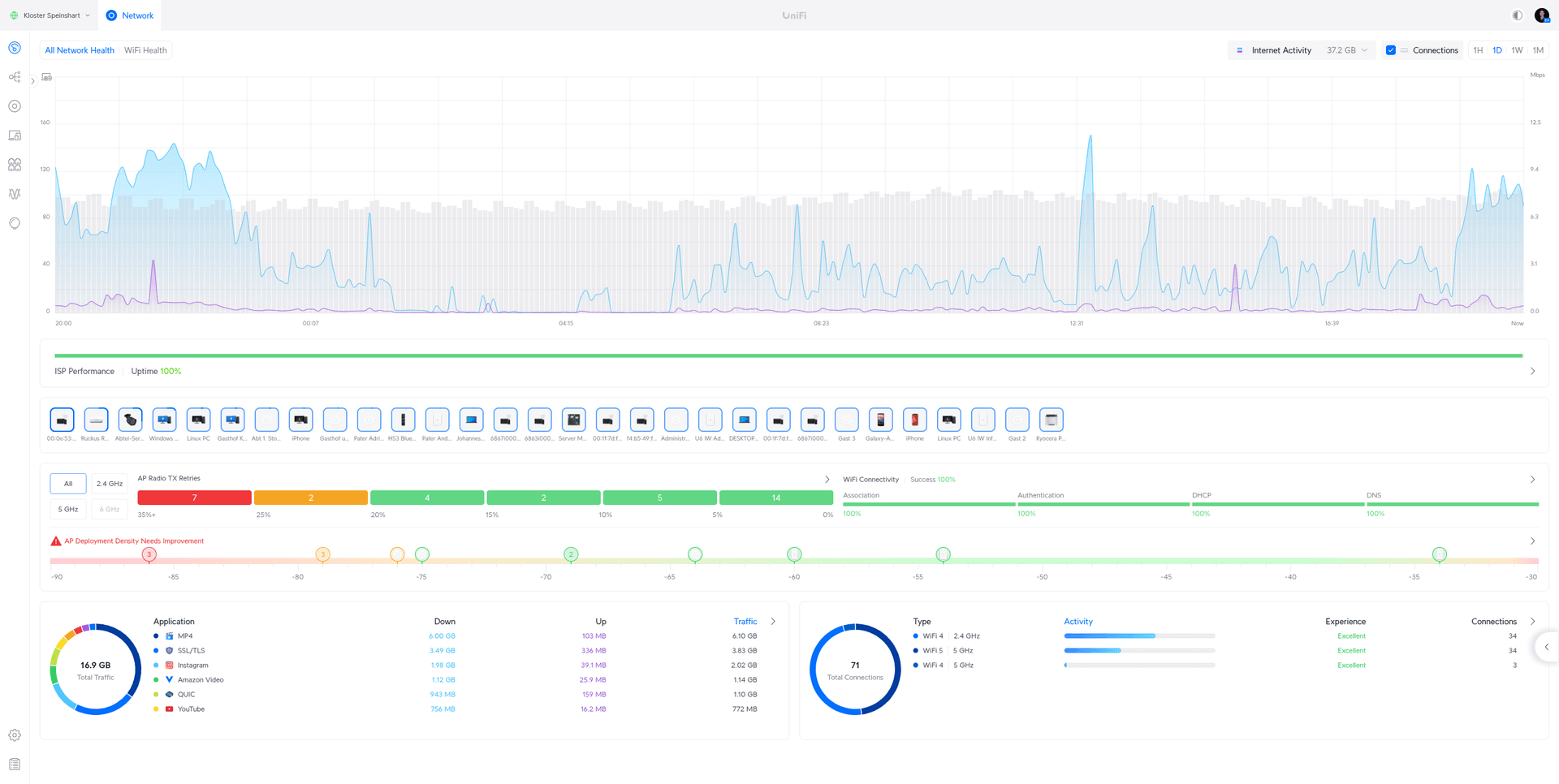
Task: Select the Kyocera P... printer icon
Action: coord(1051,420)
